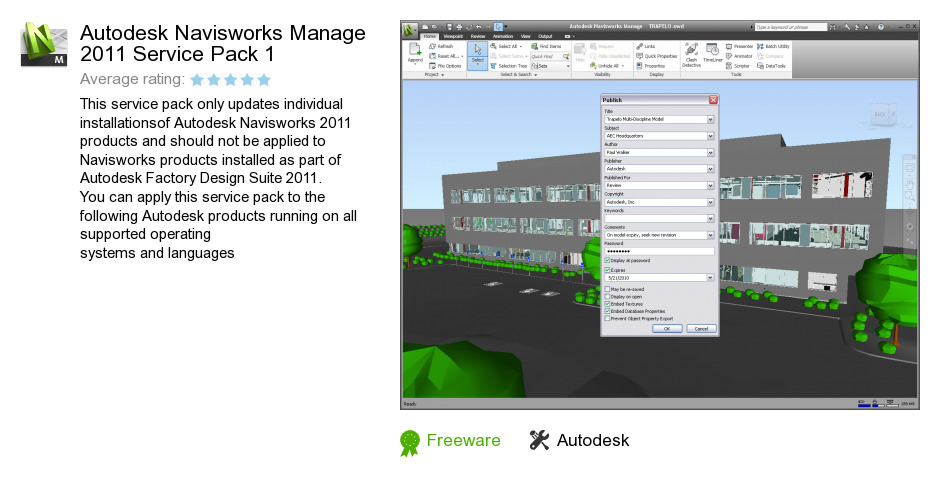940x487 pixels.
Task: Switch to the Home ribbon tab
Action: [x=429, y=37]
